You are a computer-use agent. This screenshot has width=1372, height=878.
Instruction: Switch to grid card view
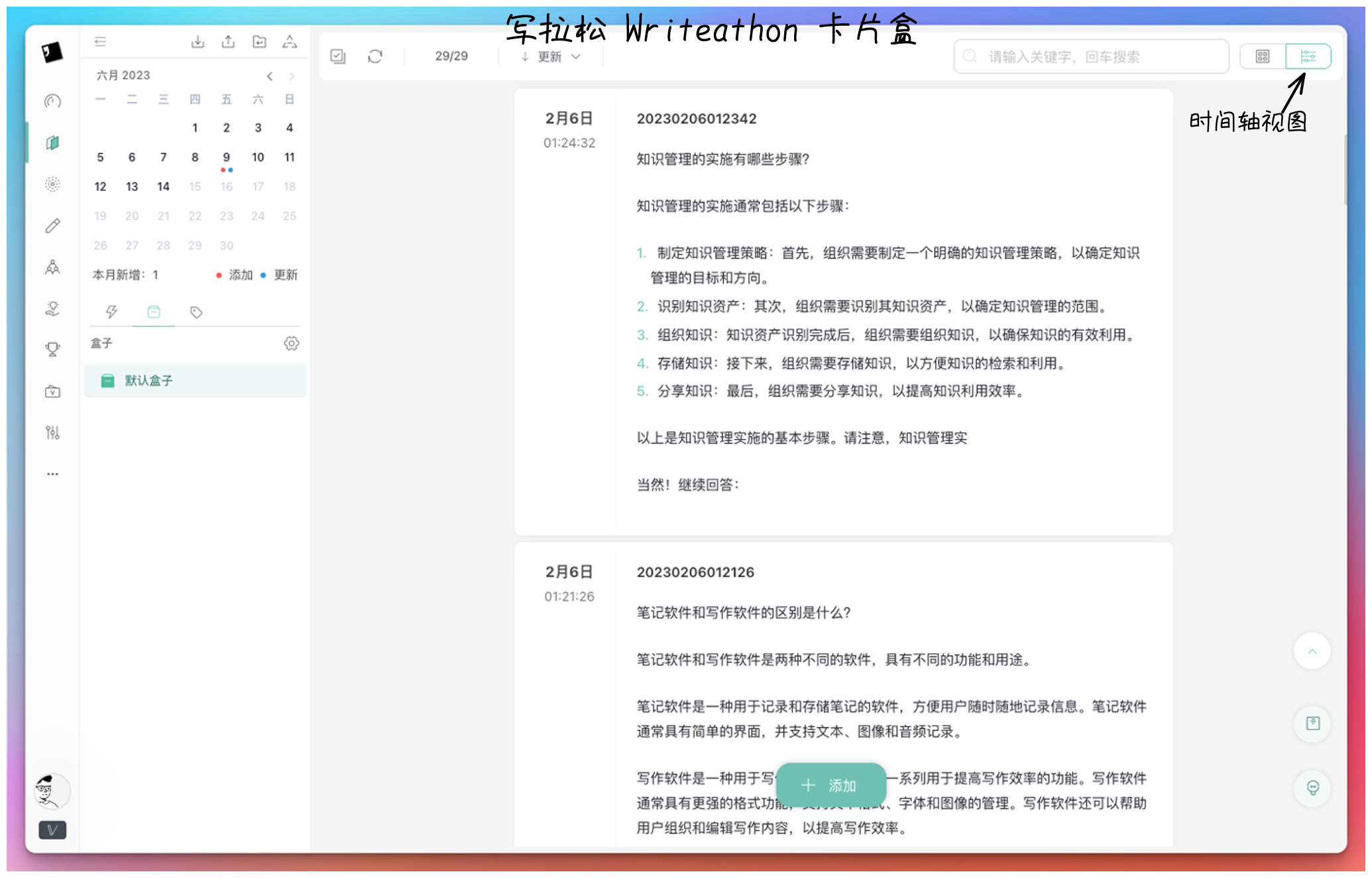(1263, 56)
